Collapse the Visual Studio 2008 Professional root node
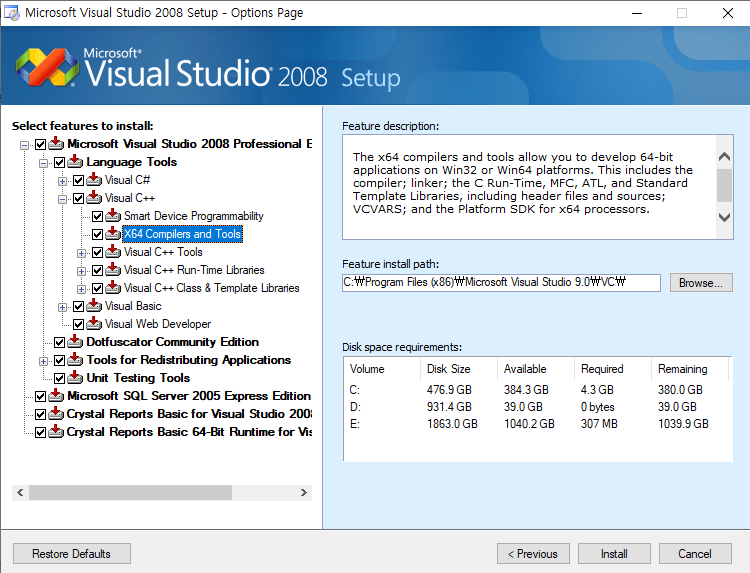The height and width of the screenshot is (573, 750). 24,145
